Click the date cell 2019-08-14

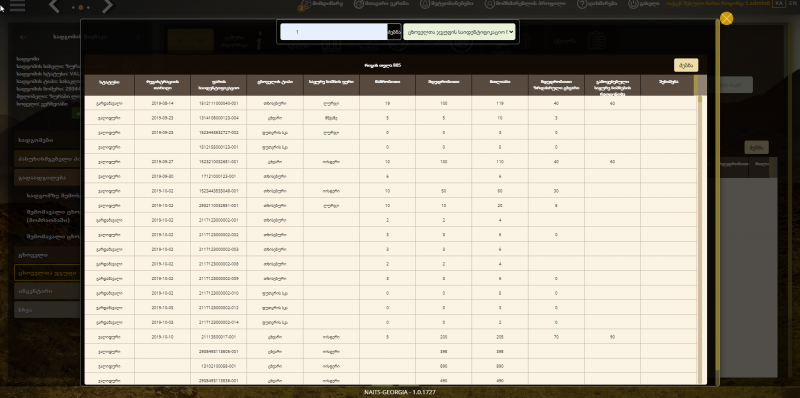click(162, 103)
